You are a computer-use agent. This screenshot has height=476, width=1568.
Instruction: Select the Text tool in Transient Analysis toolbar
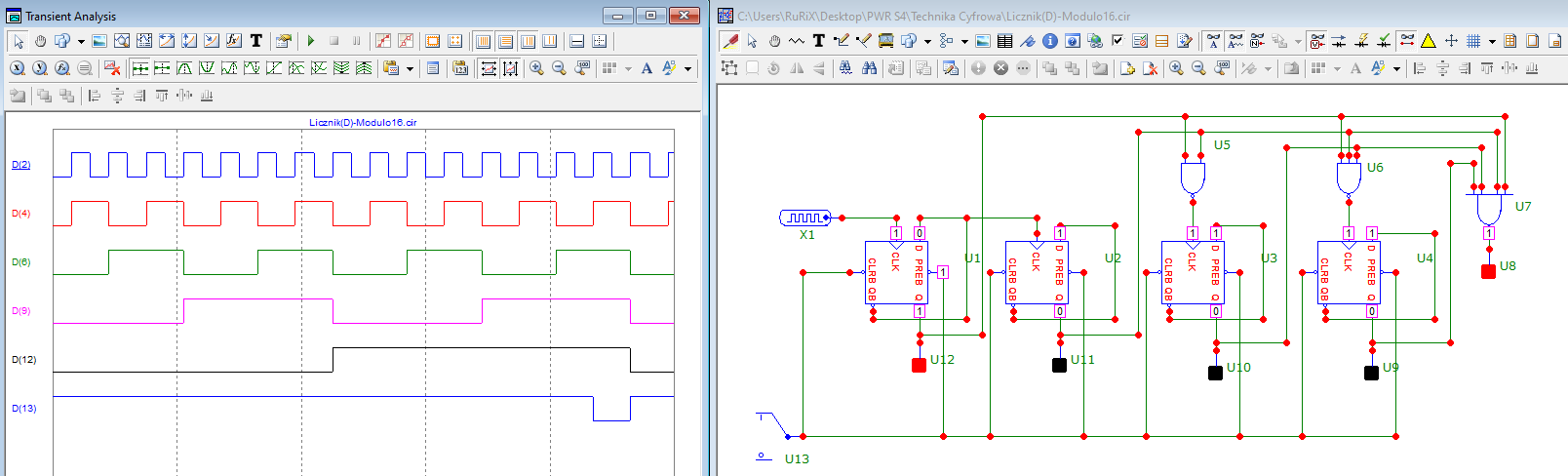256,41
